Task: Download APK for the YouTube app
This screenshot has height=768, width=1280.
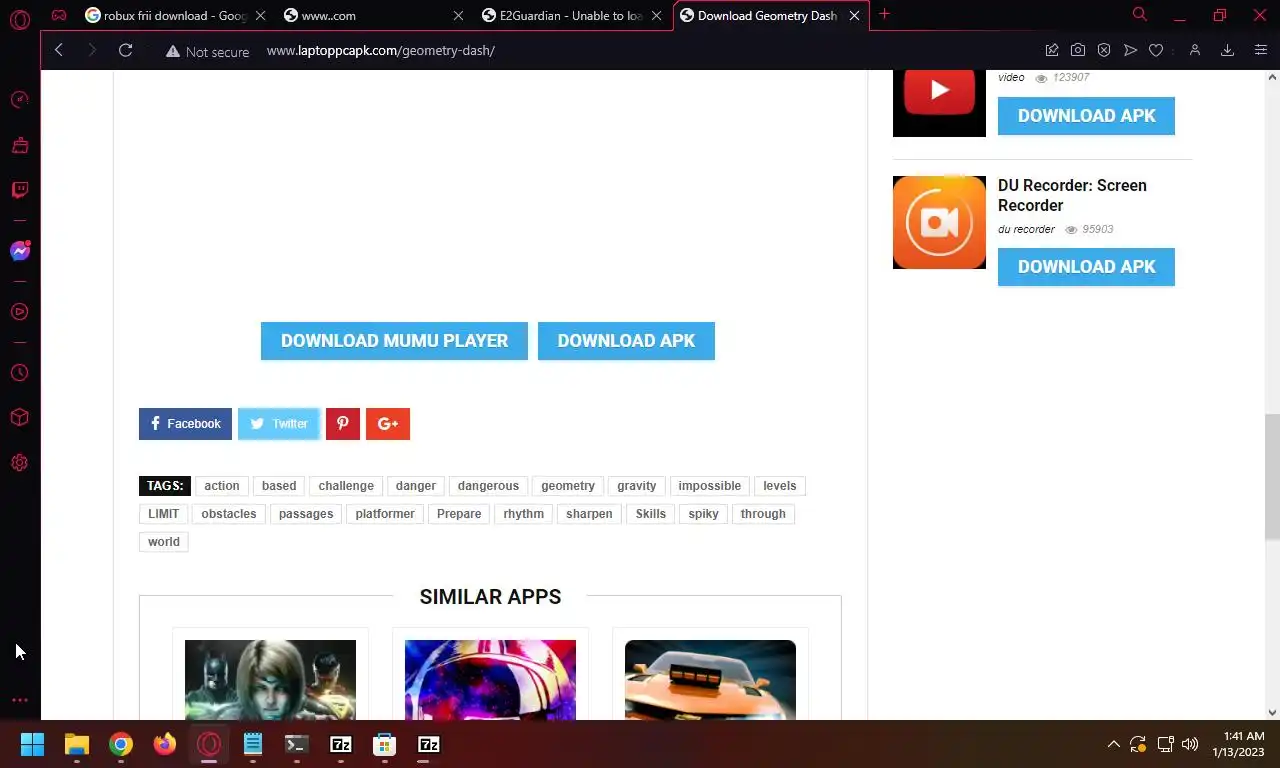Action: point(1086,116)
